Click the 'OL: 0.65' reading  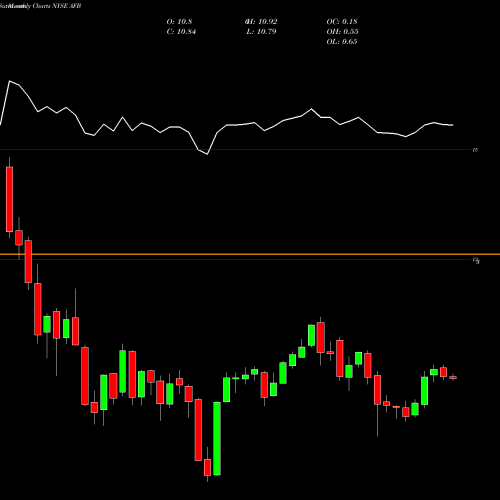pos(342,42)
